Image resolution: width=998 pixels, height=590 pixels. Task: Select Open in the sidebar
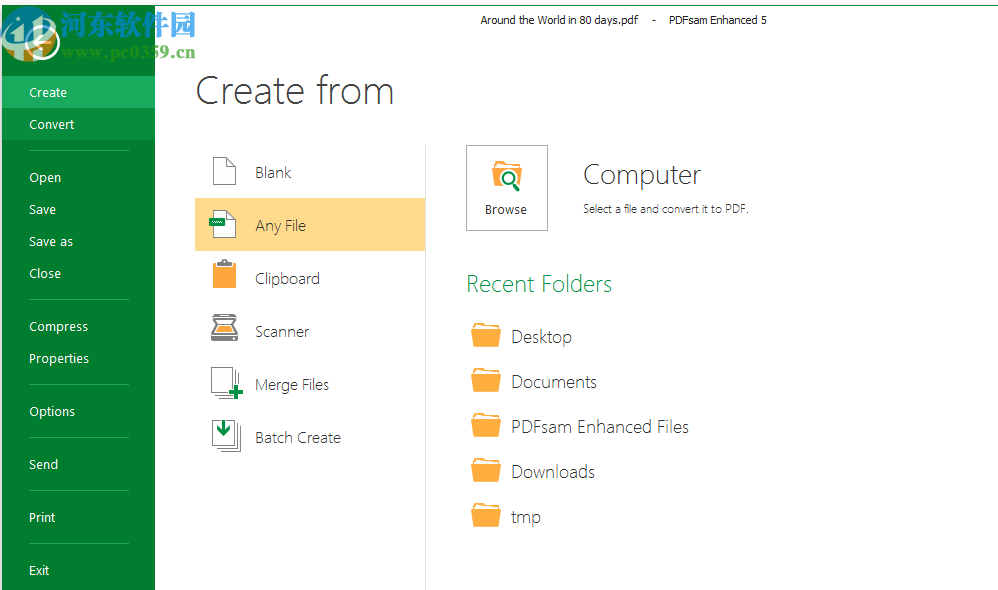pos(45,178)
